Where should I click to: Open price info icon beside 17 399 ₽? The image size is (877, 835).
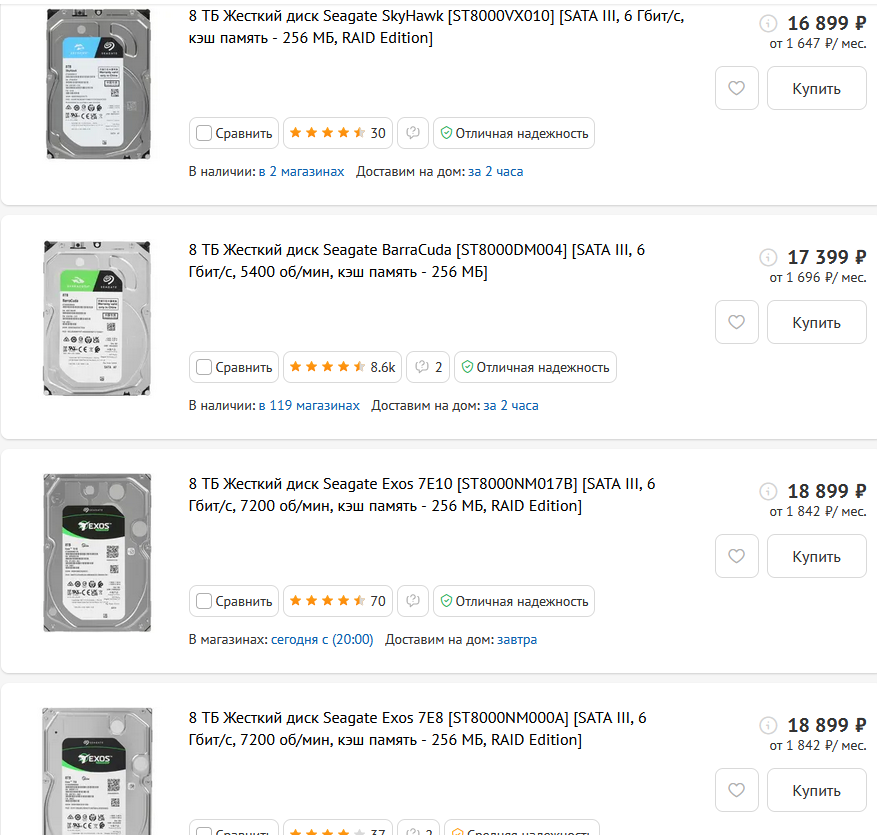(768, 258)
